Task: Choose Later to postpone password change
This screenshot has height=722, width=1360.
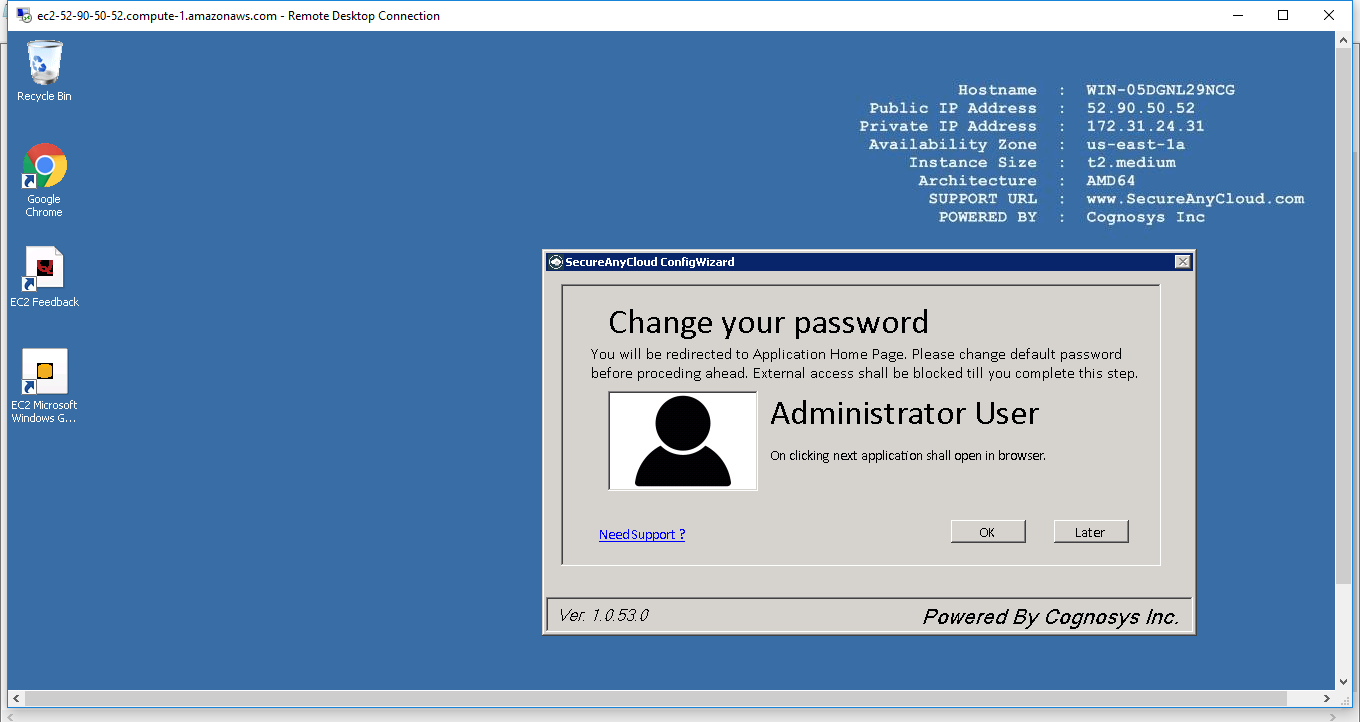Action: click(x=1090, y=532)
